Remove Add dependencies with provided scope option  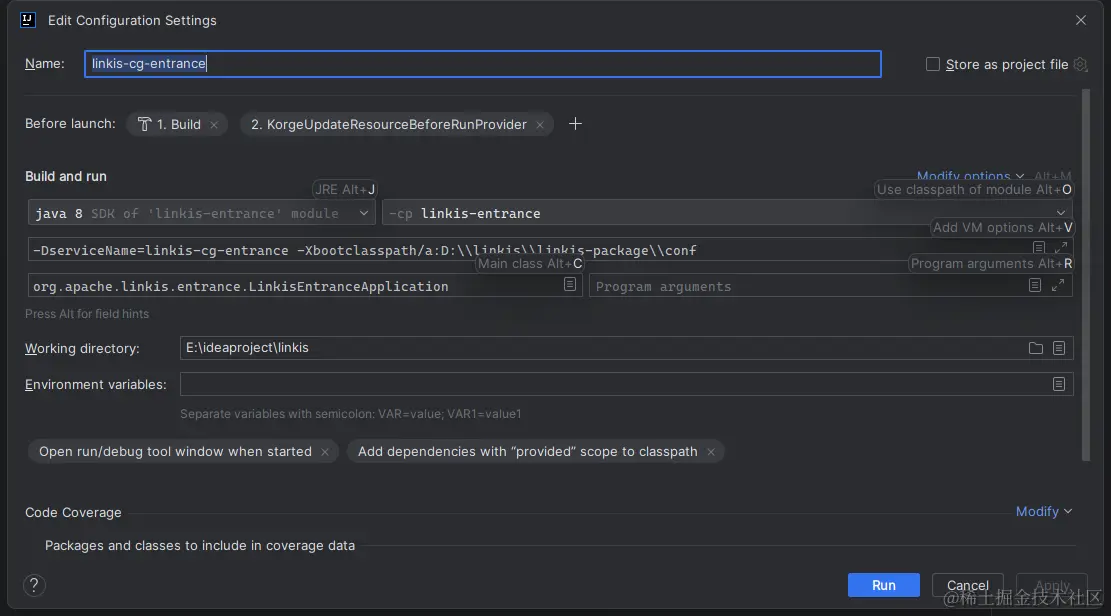point(711,452)
